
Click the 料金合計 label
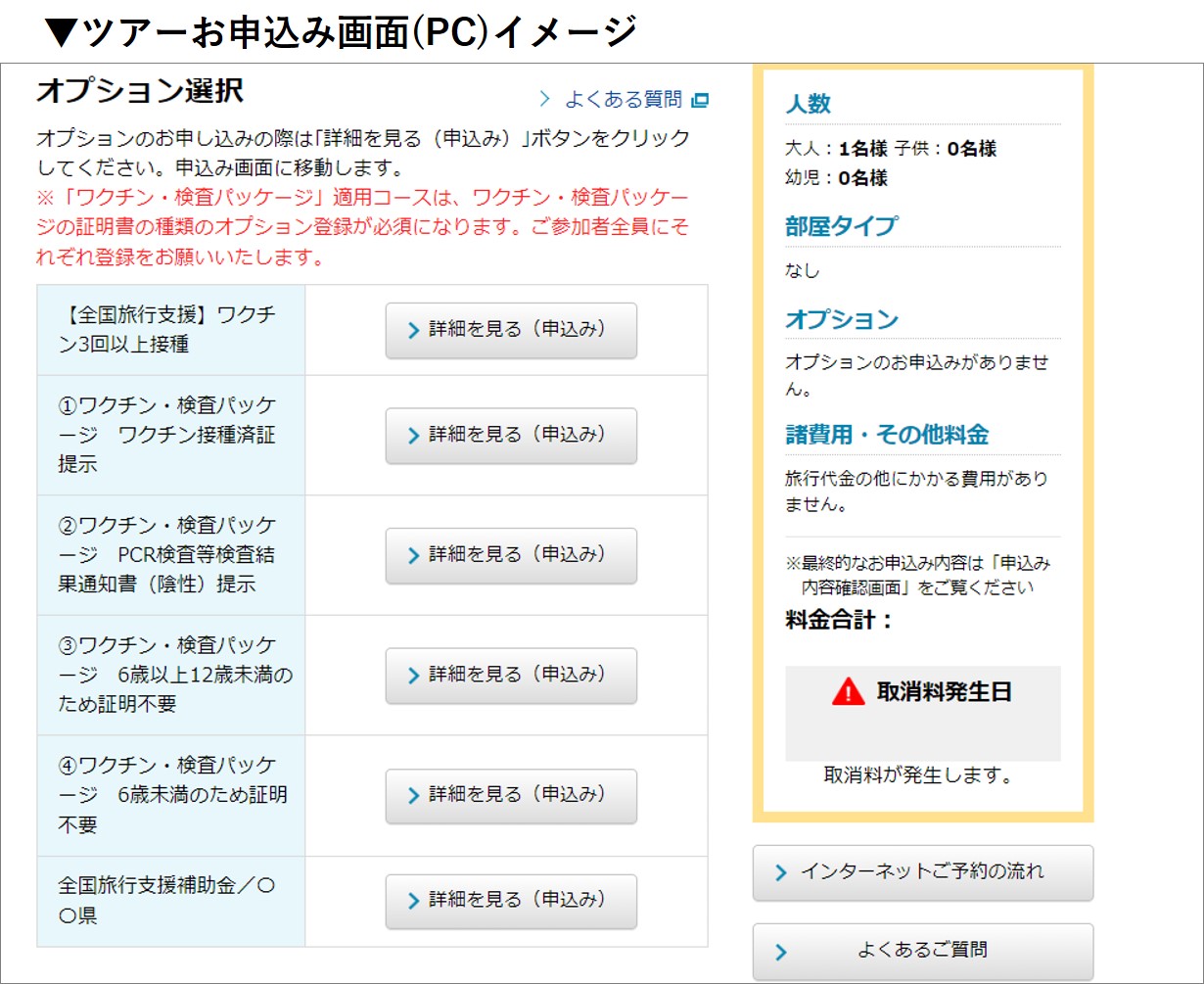pos(839,620)
